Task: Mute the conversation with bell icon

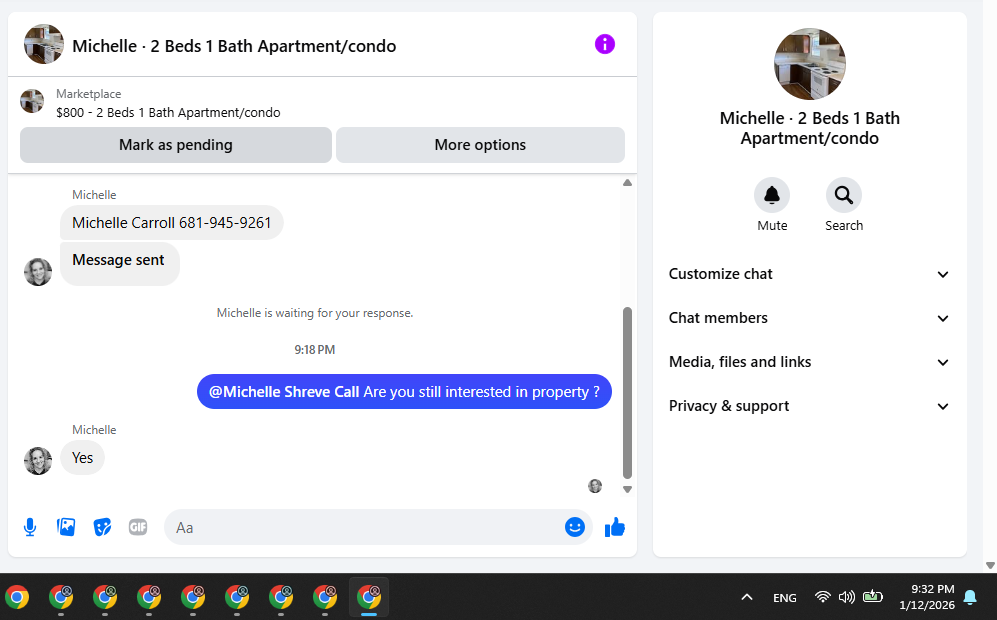Action: pos(772,195)
